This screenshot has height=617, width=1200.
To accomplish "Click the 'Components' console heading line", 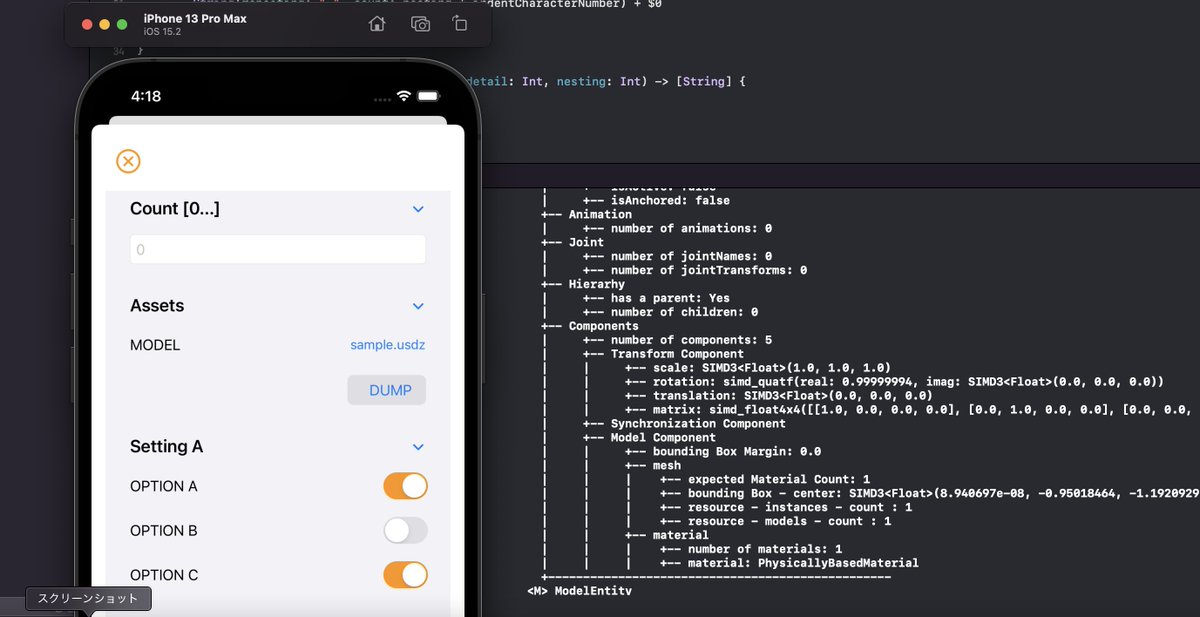I will 603,326.
